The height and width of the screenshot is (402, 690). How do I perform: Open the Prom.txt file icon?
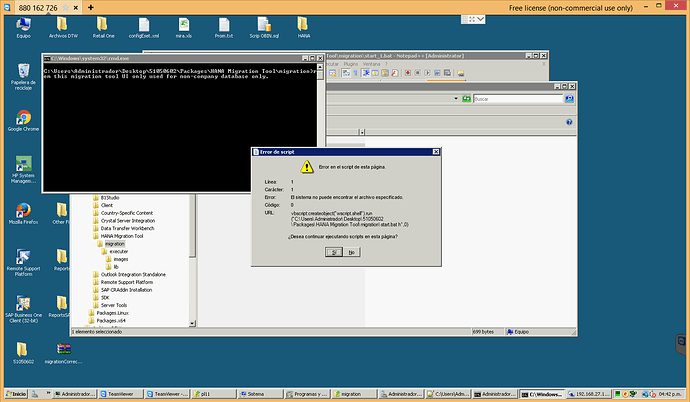tap(224, 27)
